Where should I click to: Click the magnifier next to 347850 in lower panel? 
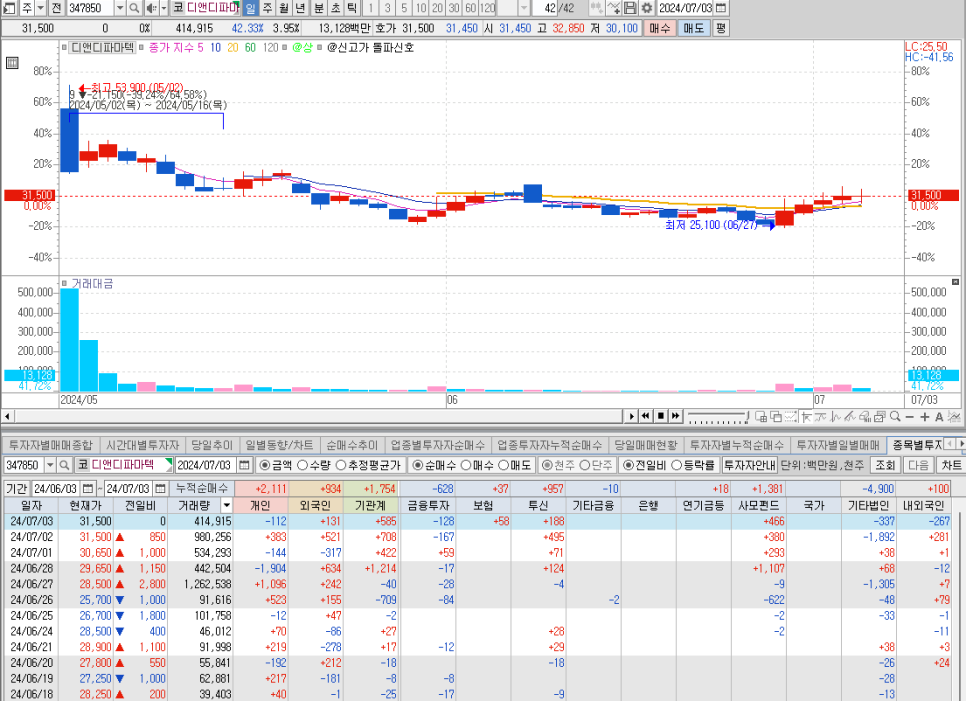pos(64,465)
